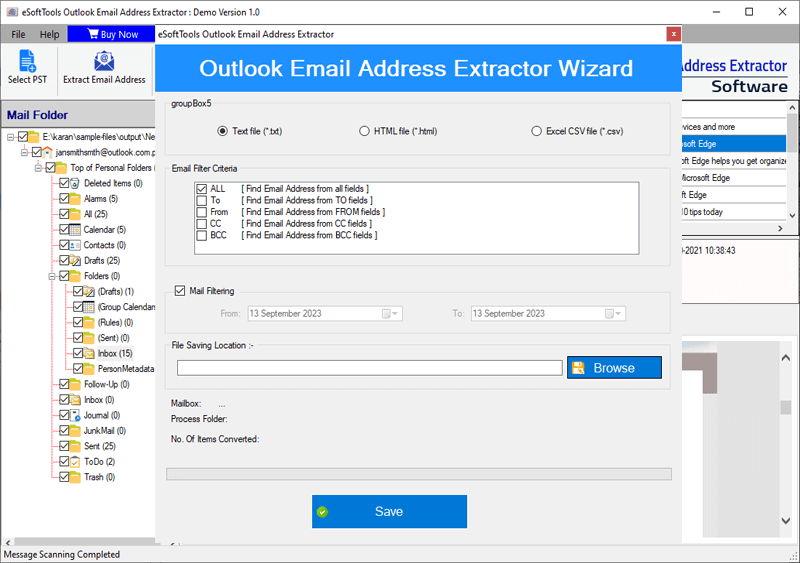Enable the To fields filter checkbox
Image resolution: width=800 pixels, height=563 pixels.
click(202, 201)
